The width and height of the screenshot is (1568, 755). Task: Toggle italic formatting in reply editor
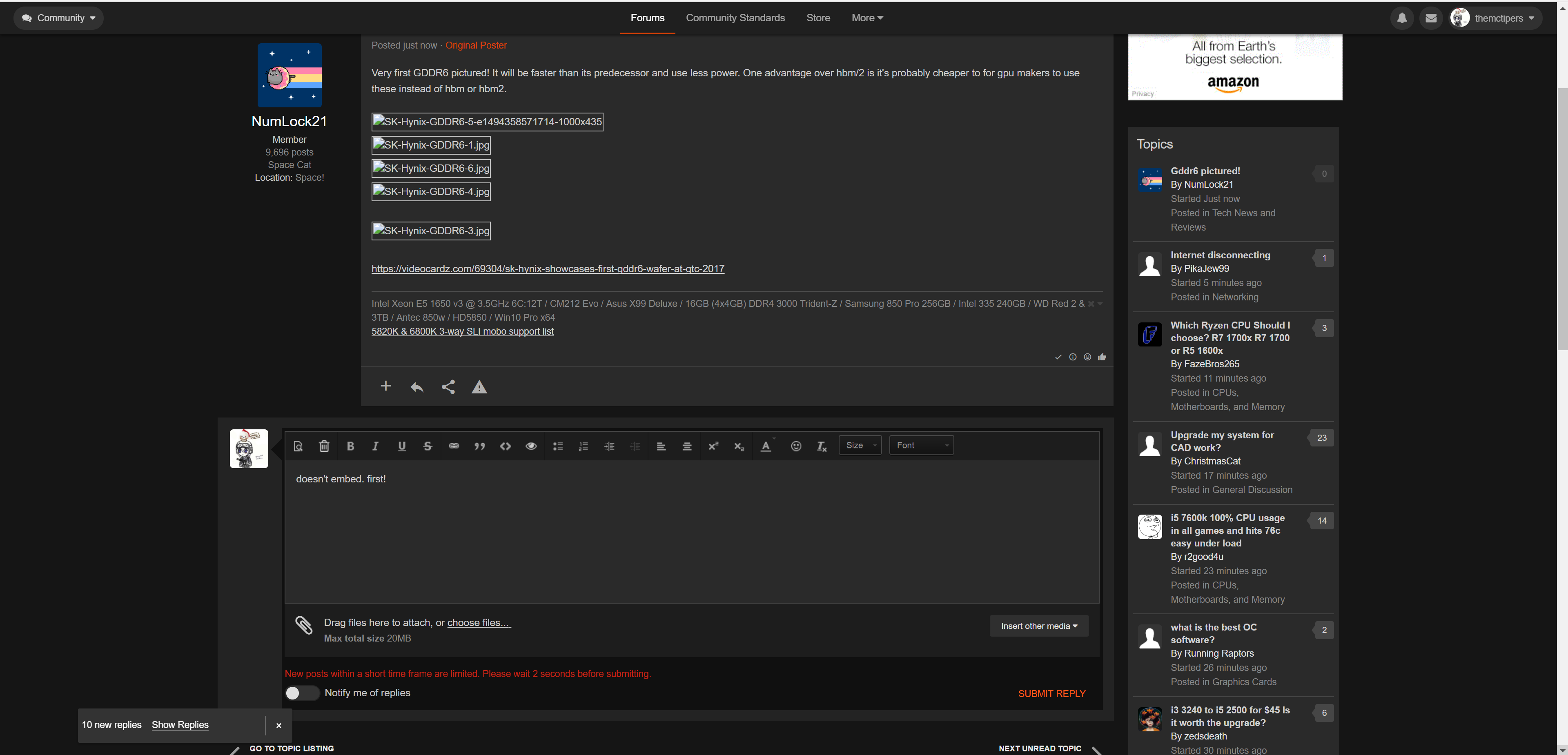(376, 446)
